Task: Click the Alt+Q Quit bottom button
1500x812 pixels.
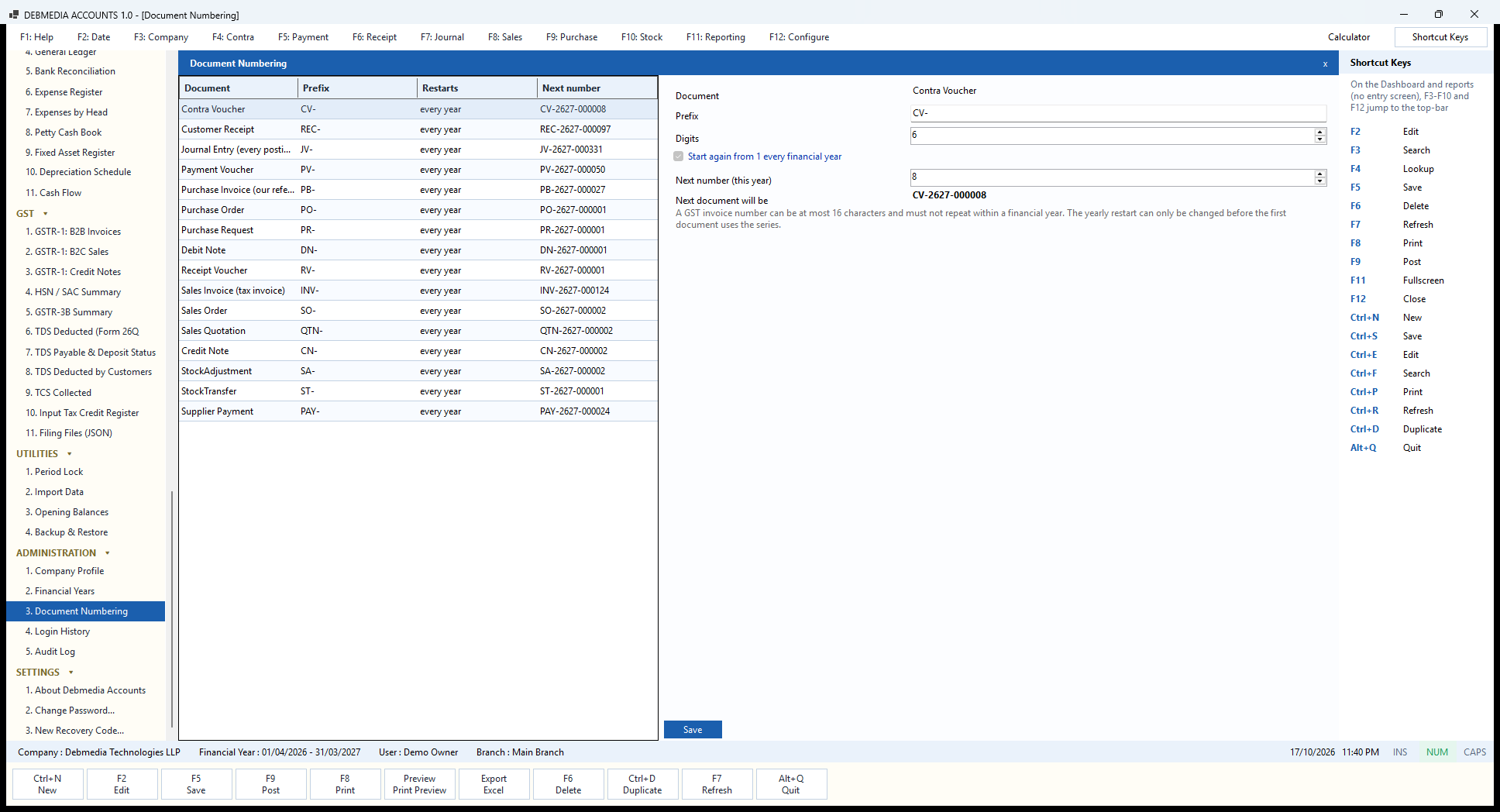Action: point(791,784)
